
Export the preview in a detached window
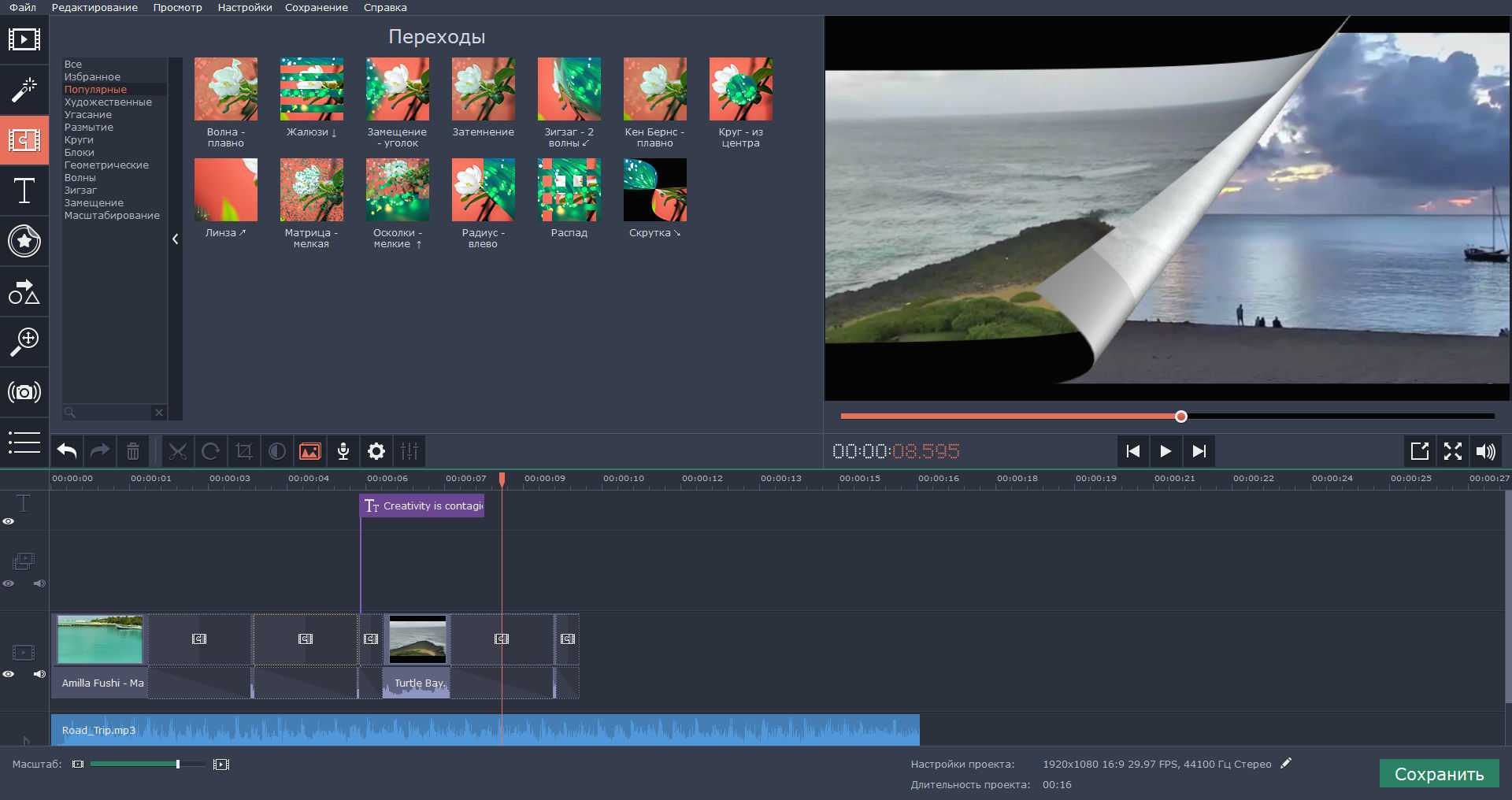pos(1420,451)
